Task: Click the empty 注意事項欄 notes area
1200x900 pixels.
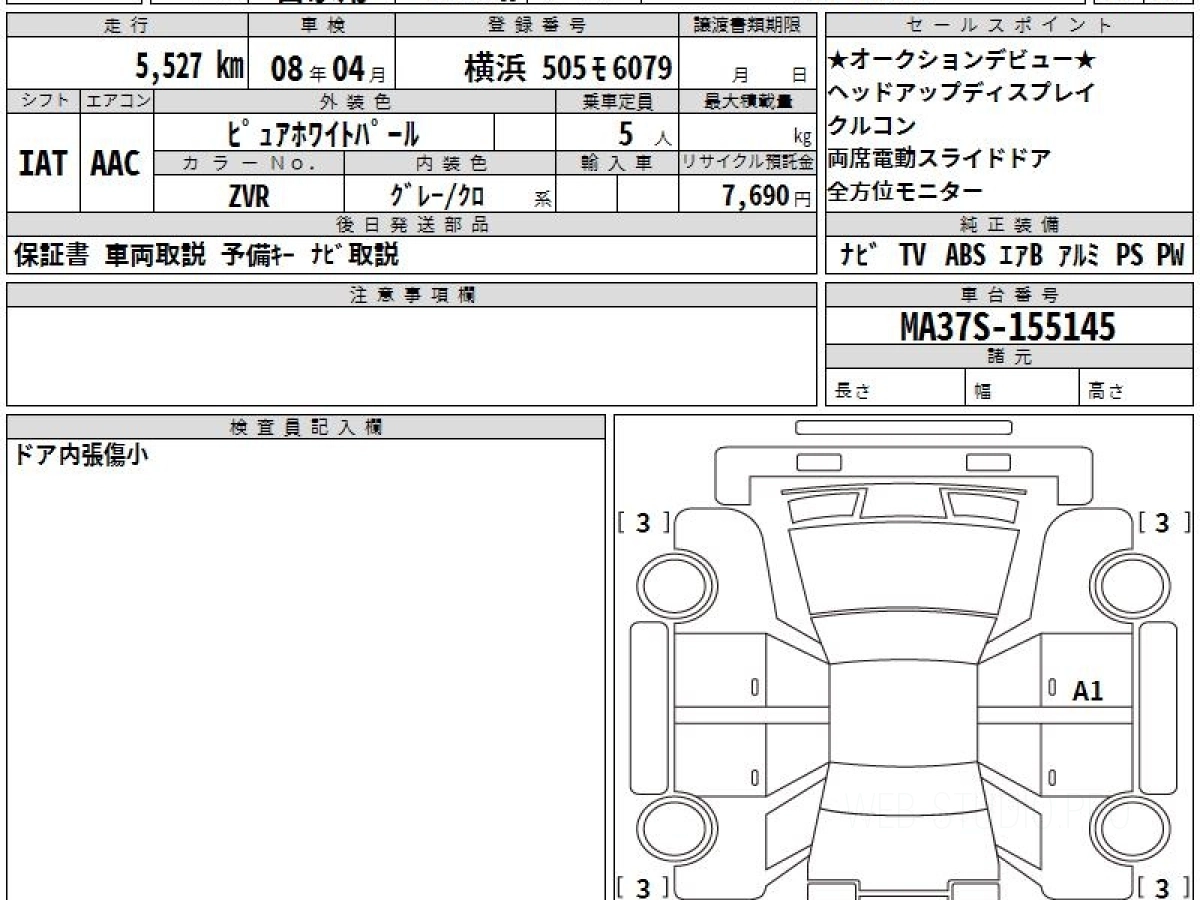Action: 412,355
